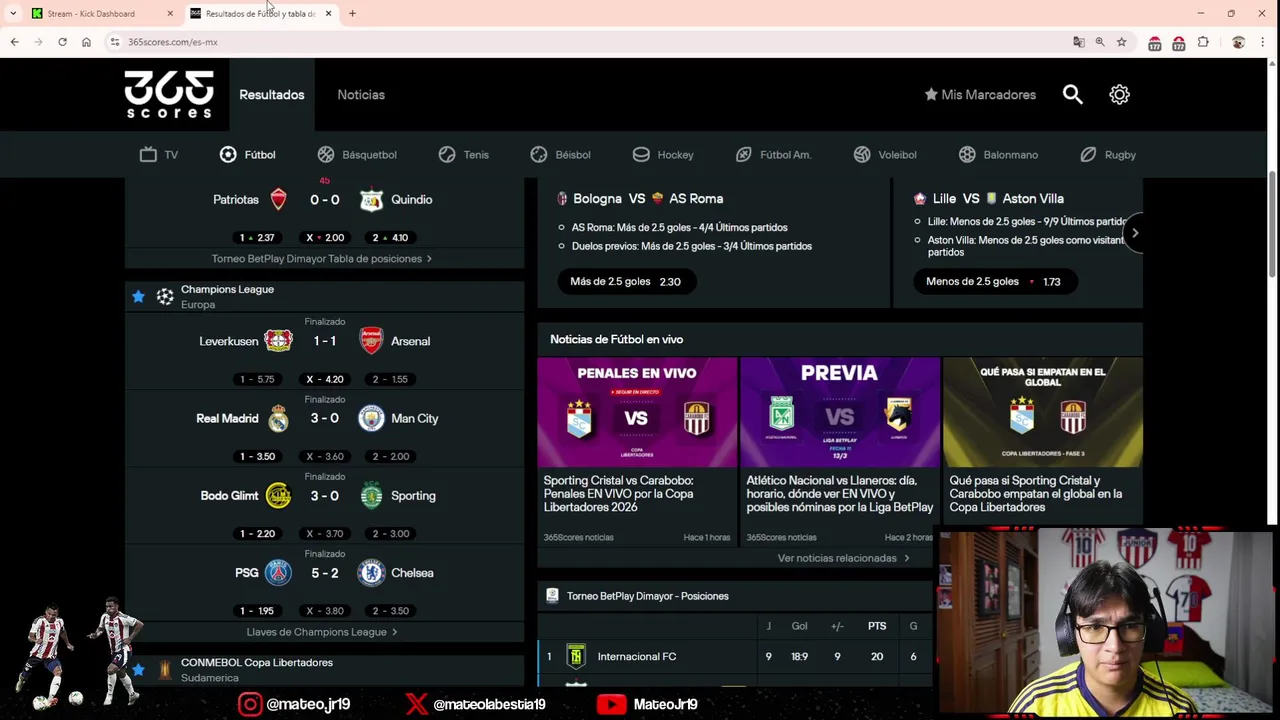Select the Fútbol category
This screenshot has width=1280, height=720.
click(x=247, y=155)
